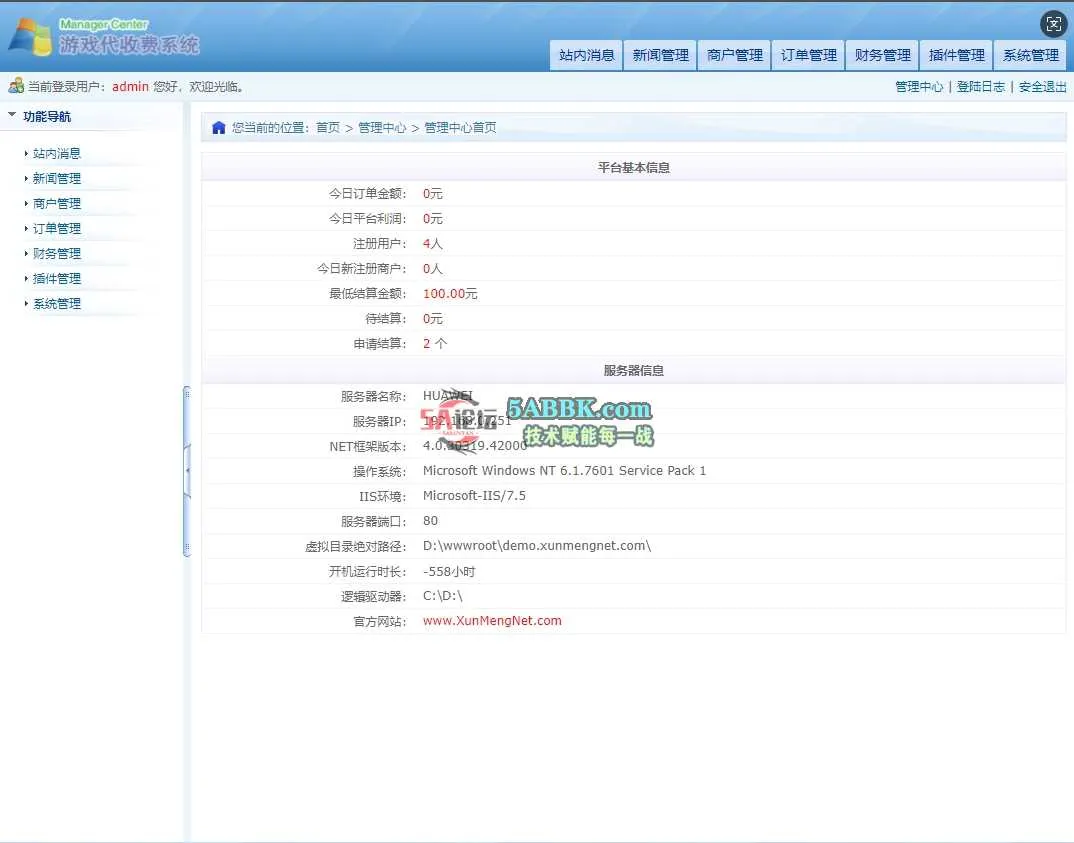Open the 新闻管理 top tab
The width and height of the screenshot is (1074, 843).
coord(660,55)
